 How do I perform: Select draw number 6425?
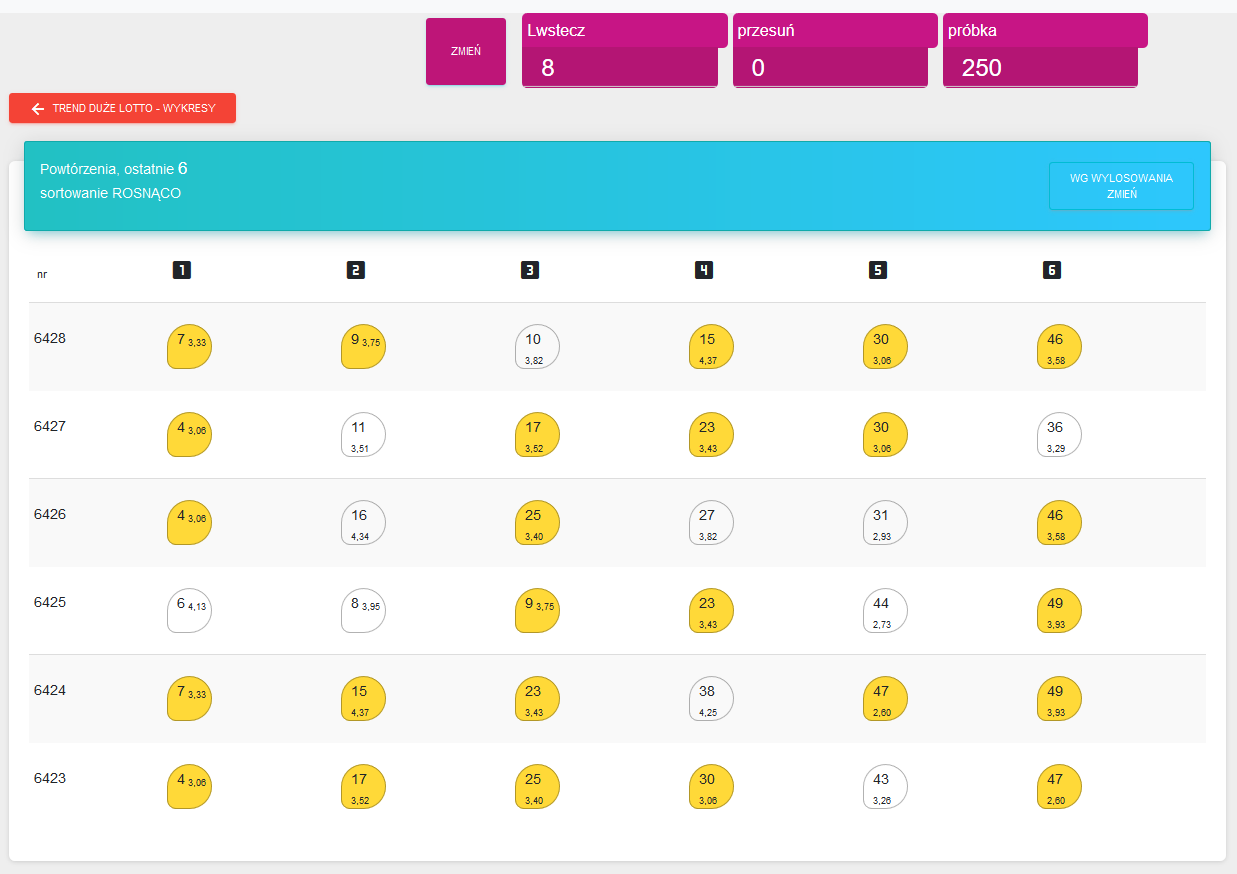click(x=50, y=602)
